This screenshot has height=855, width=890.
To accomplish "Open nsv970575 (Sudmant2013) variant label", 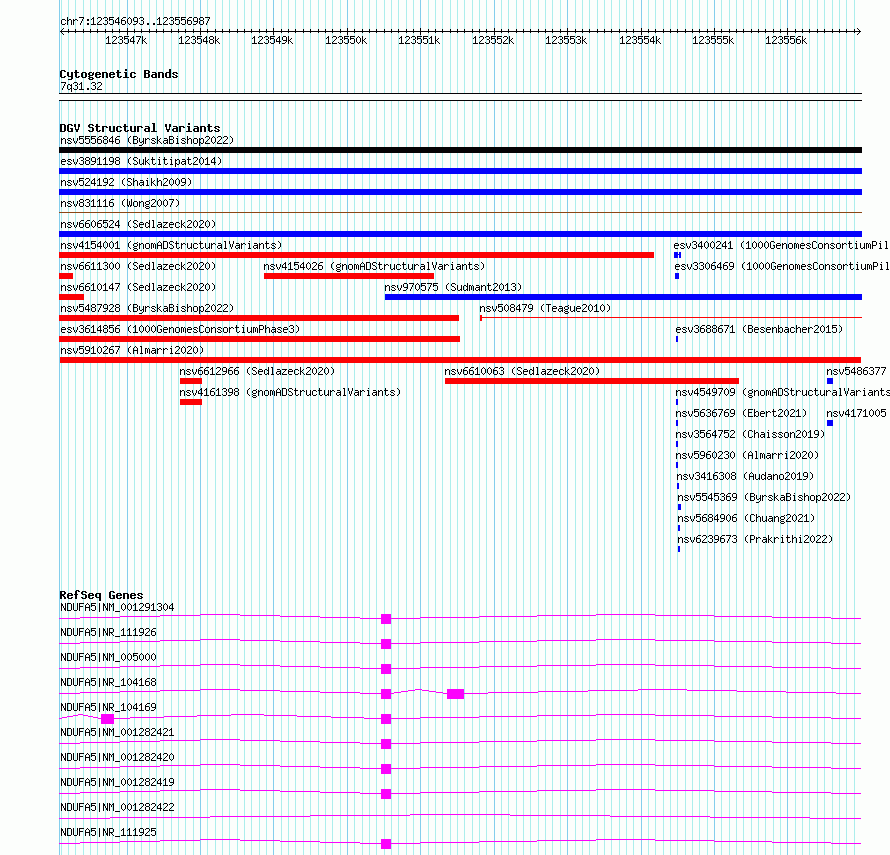I will 453,287.
